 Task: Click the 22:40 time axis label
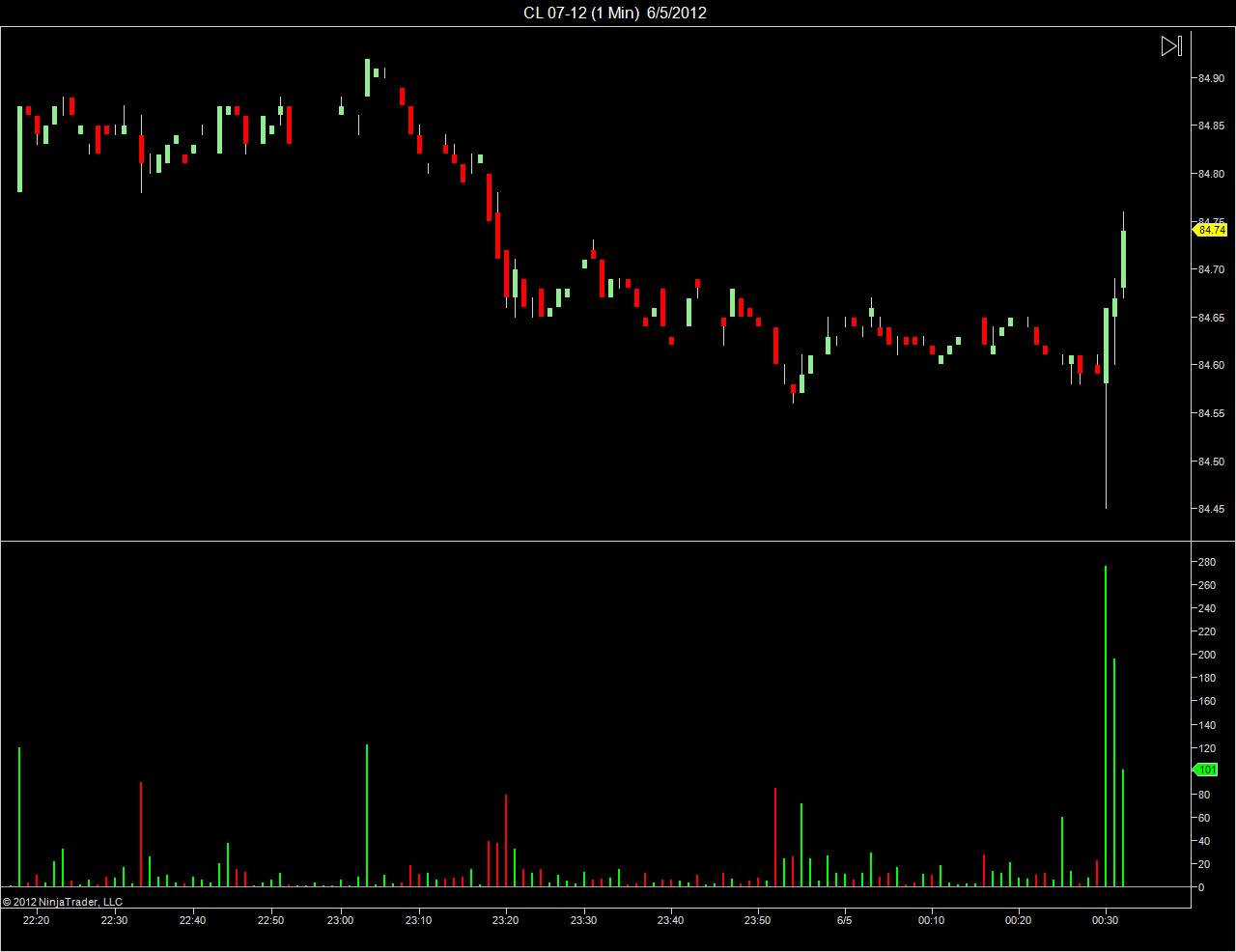[x=193, y=920]
